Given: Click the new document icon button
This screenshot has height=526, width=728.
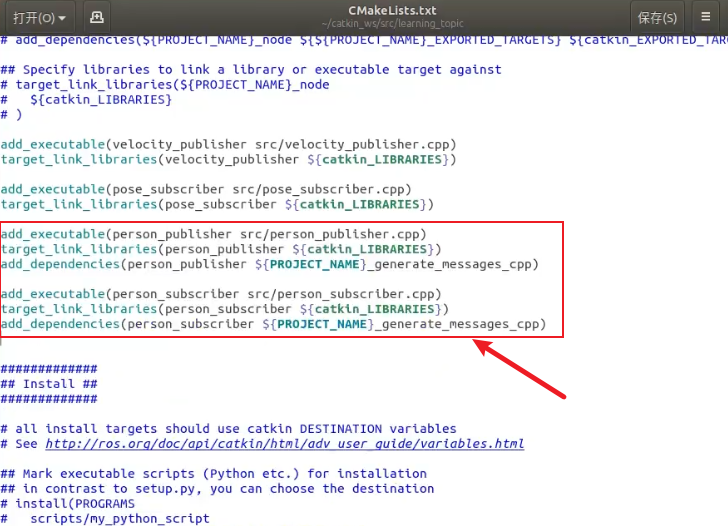Looking at the screenshot, I should click(x=97, y=17).
